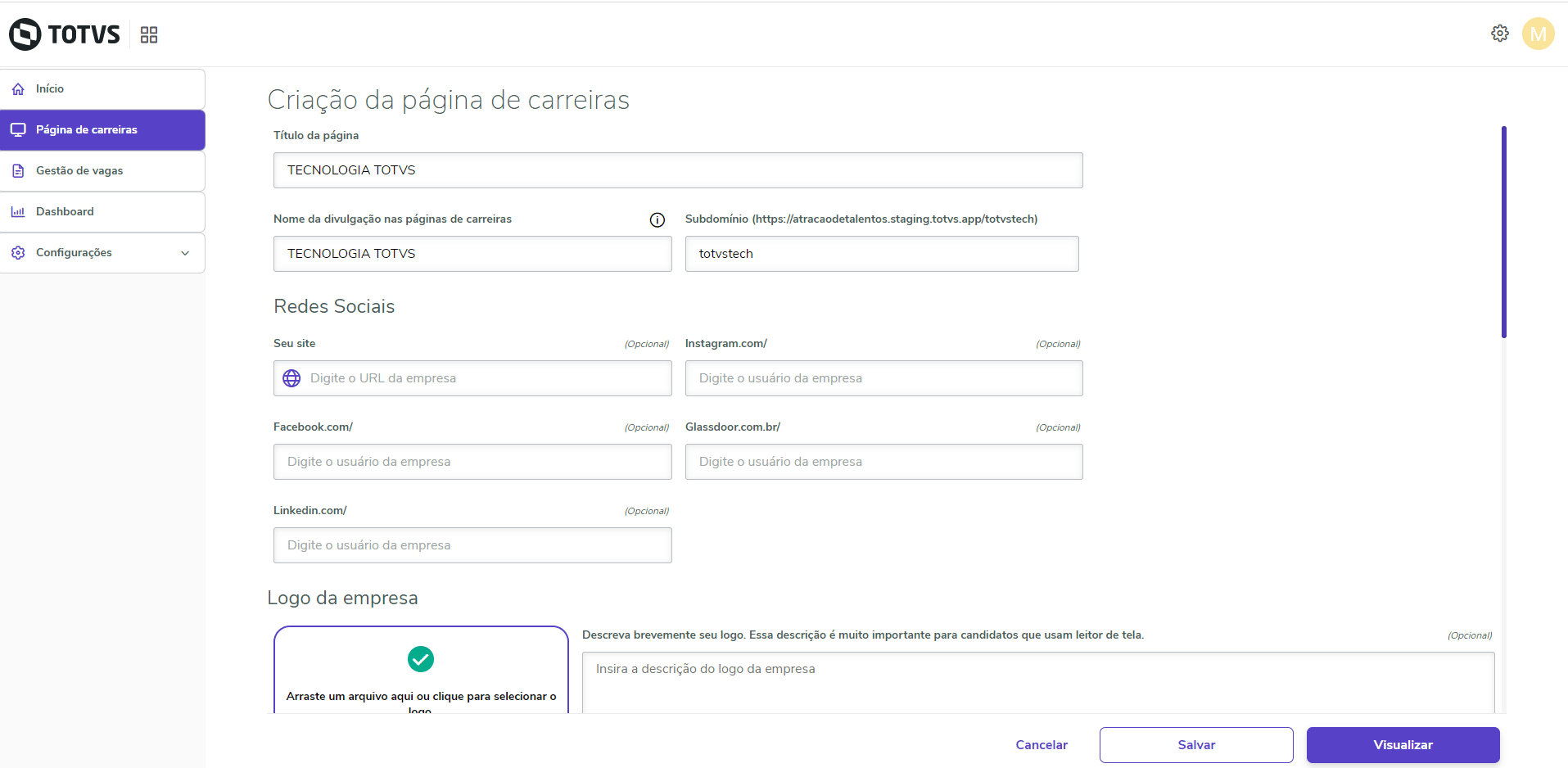The height and width of the screenshot is (768, 1568).
Task: Focus the Glassdoor username field
Action: pos(884,462)
